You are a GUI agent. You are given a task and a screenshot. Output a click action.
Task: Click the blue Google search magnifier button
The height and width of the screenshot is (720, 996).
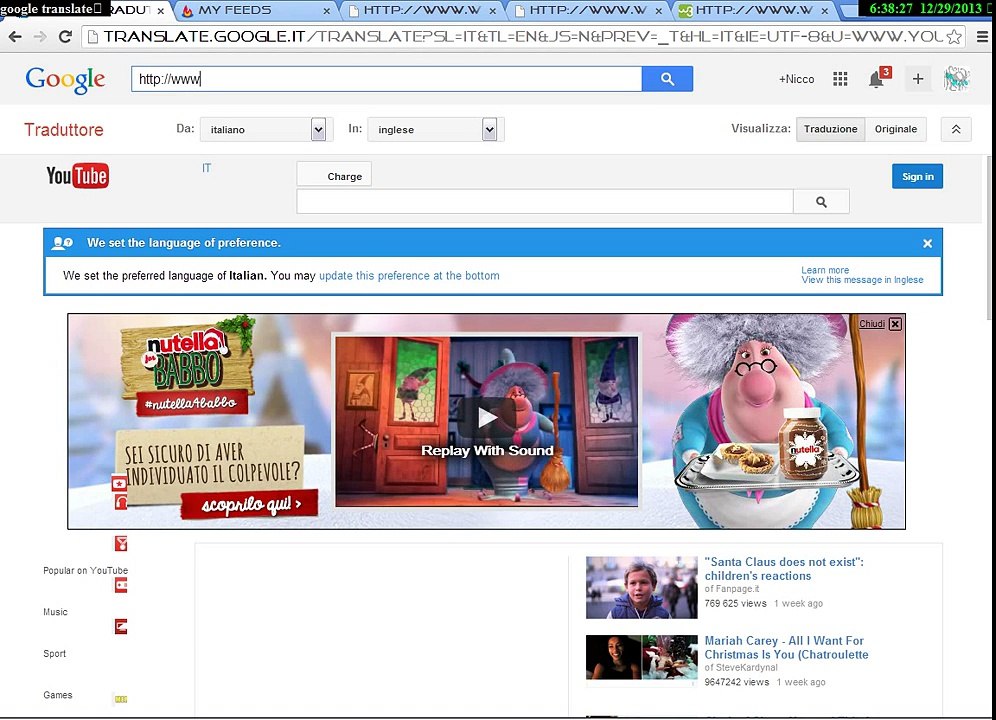point(667,79)
